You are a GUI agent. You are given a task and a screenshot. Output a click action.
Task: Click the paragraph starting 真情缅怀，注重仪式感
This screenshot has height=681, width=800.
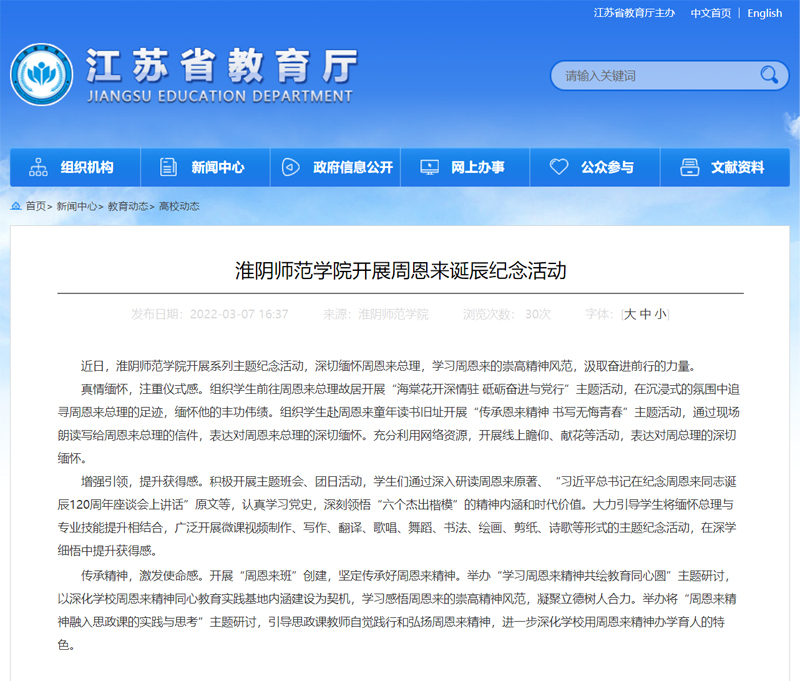pos(398,423)
